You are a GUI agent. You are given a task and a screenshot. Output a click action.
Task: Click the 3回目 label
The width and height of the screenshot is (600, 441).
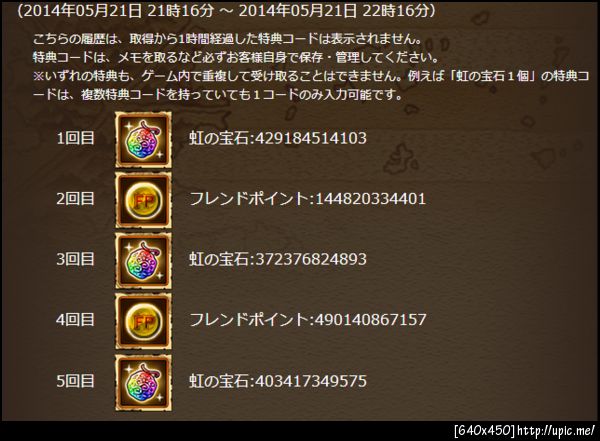tap(75, 260)
